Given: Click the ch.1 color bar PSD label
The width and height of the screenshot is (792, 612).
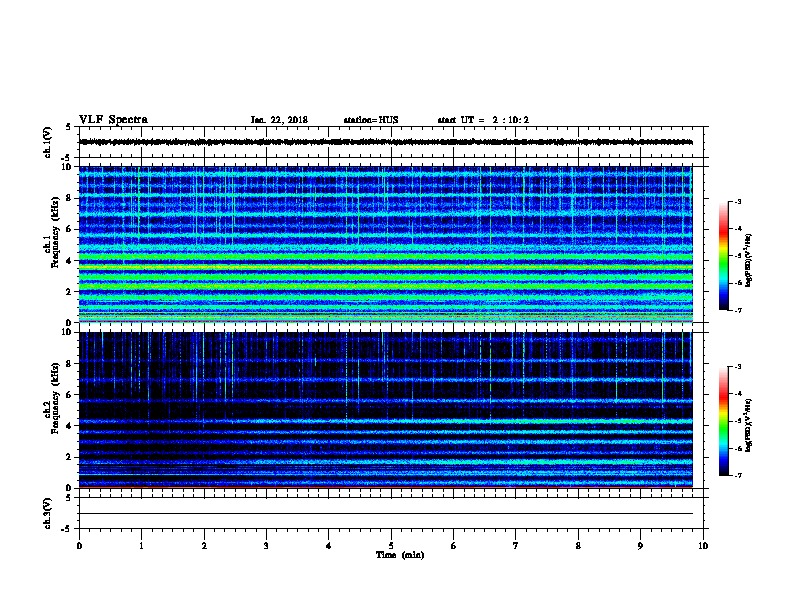Looking at the screenshot, I should coord(749,261).
